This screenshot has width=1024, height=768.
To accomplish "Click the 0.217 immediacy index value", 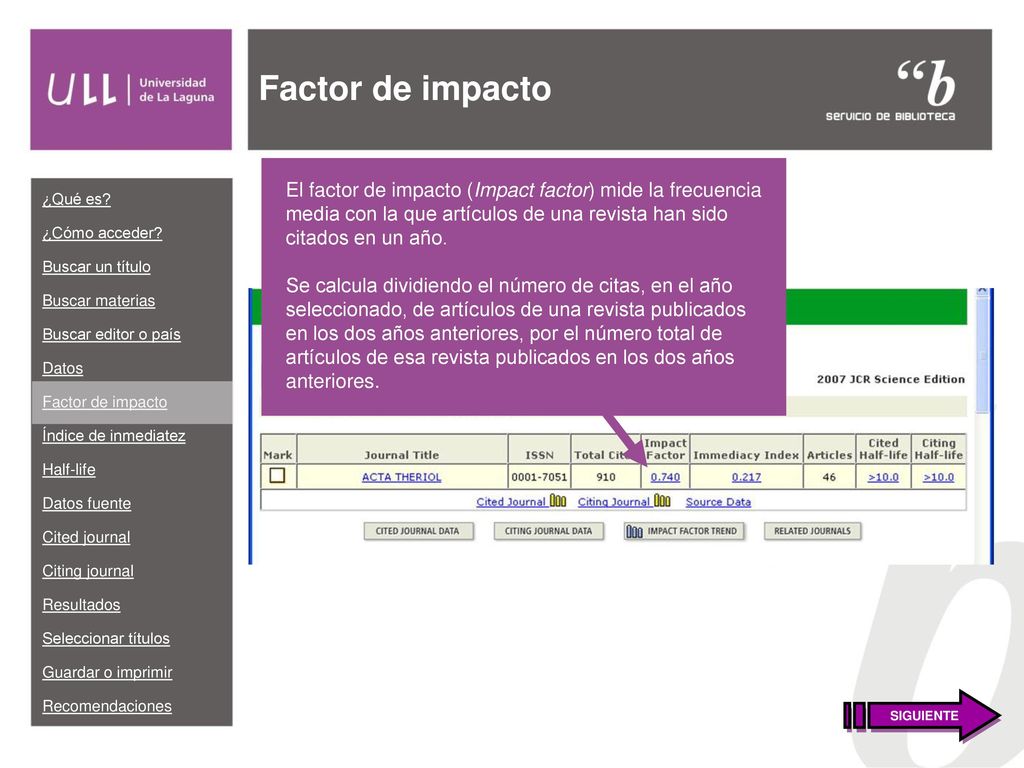I will [746, 477].
